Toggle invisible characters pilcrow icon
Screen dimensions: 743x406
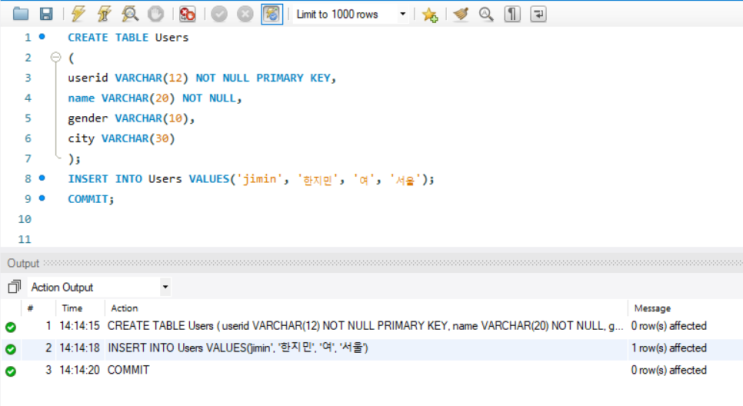pos(512,14)
